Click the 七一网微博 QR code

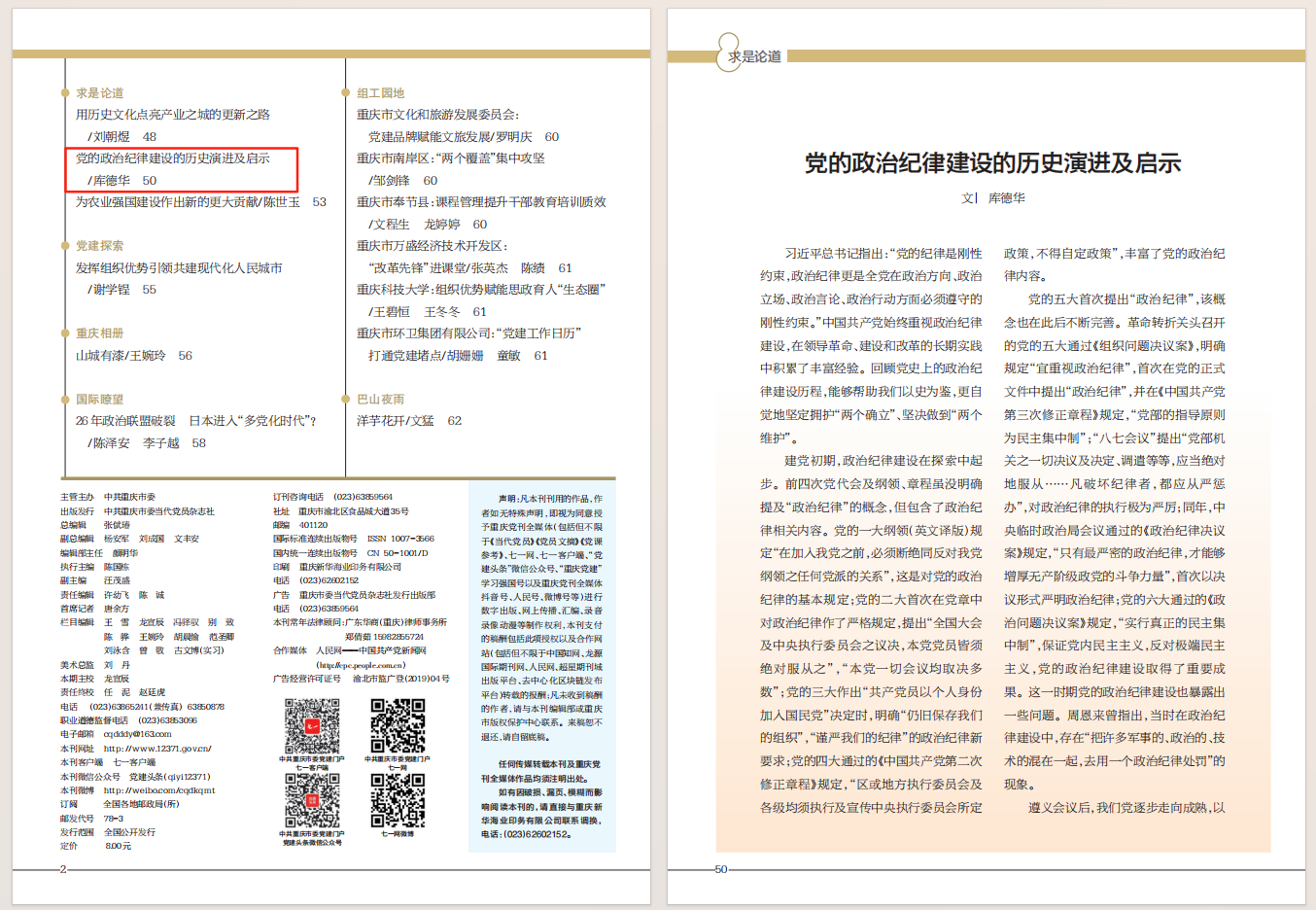coord(398,801)
